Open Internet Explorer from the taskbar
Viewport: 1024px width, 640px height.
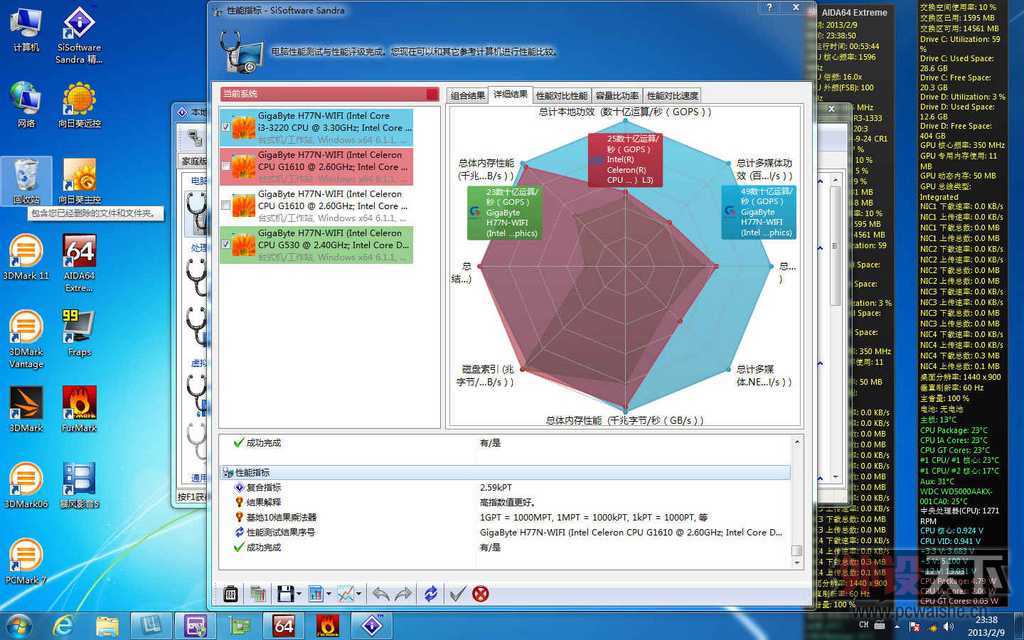(x=63, y=626)
